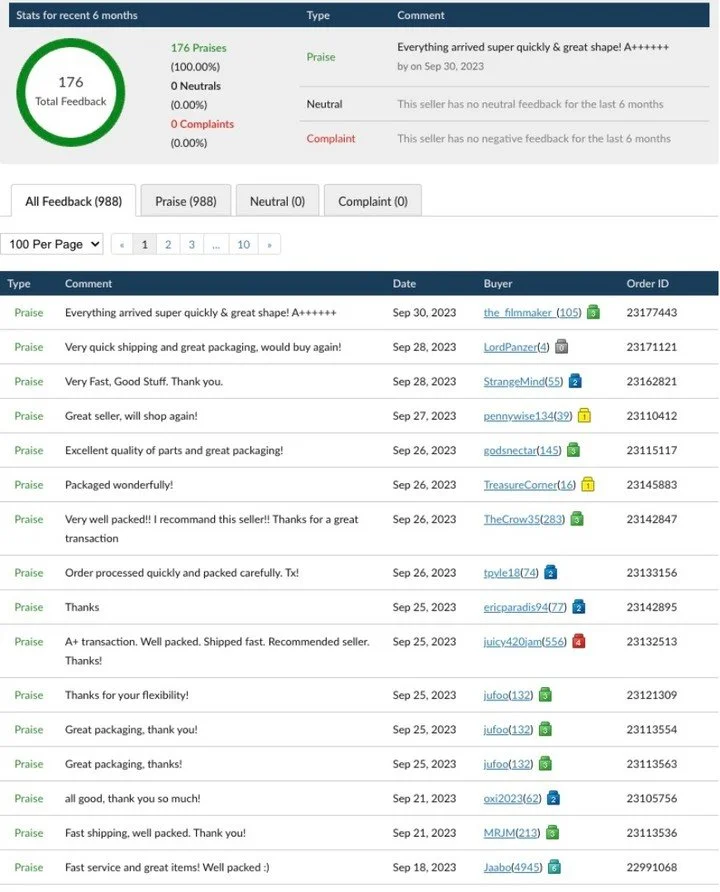Click the red badge beside juicy420jam(556)
This screenshot has height=892, width=720.
click(x=578, y=641)
